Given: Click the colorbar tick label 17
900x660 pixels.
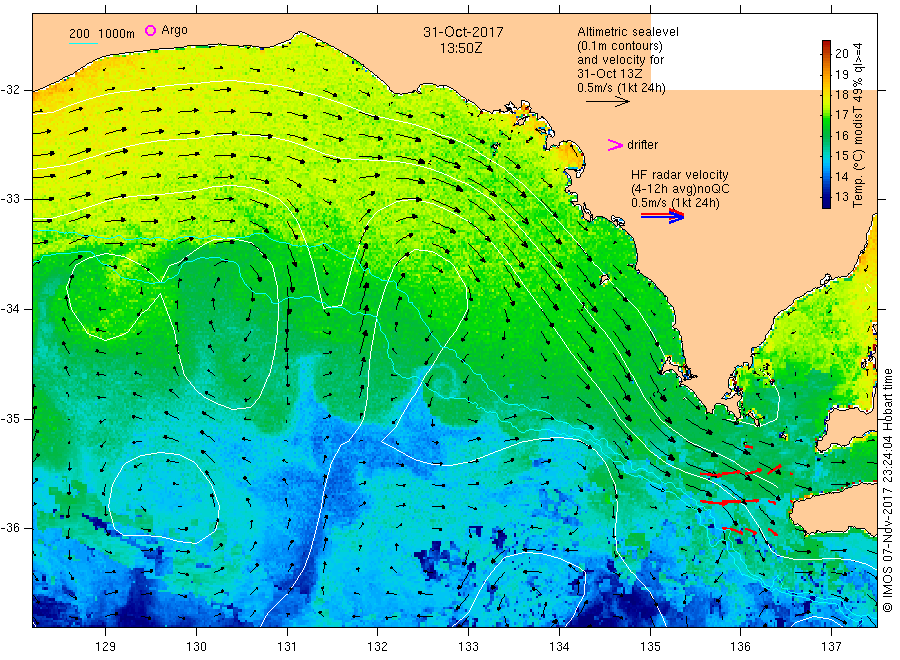Looking at the screenshot, I should [x=841, y=115].
